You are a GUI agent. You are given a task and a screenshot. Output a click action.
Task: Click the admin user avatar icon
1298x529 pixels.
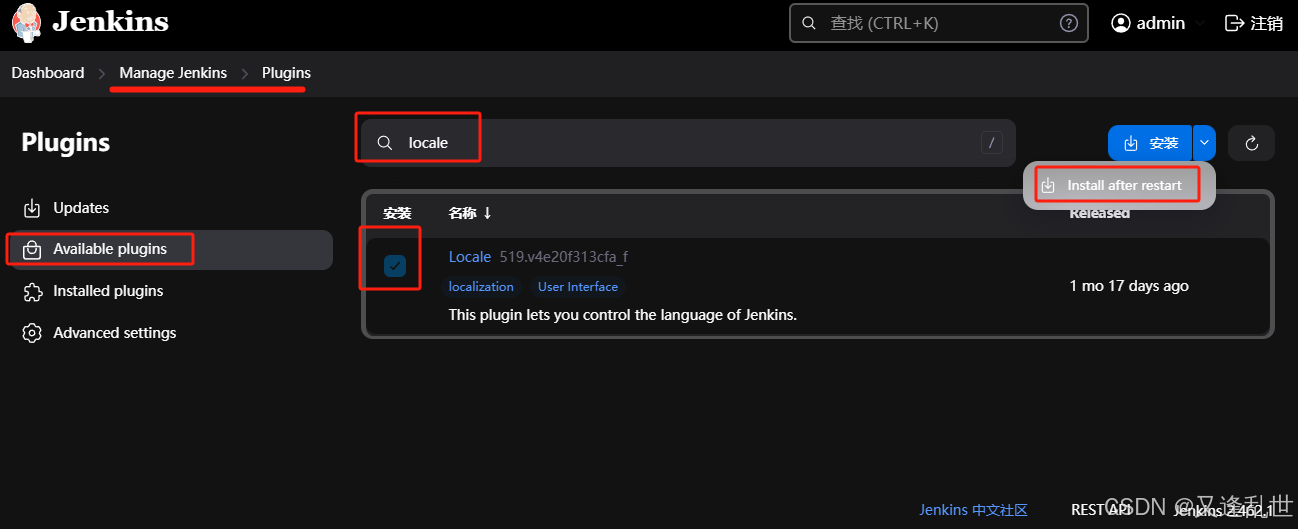1121,23
